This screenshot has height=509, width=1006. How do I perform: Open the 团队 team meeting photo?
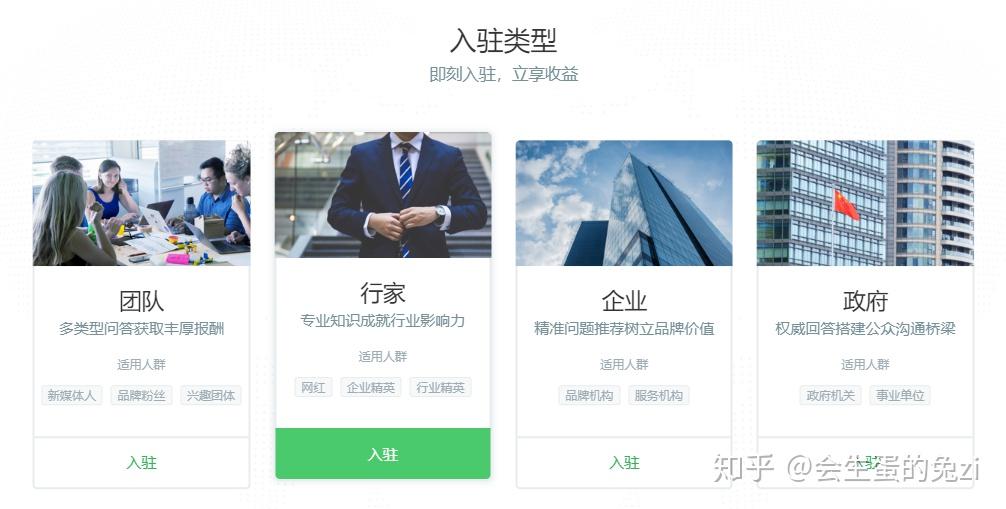tap(141, 203)
